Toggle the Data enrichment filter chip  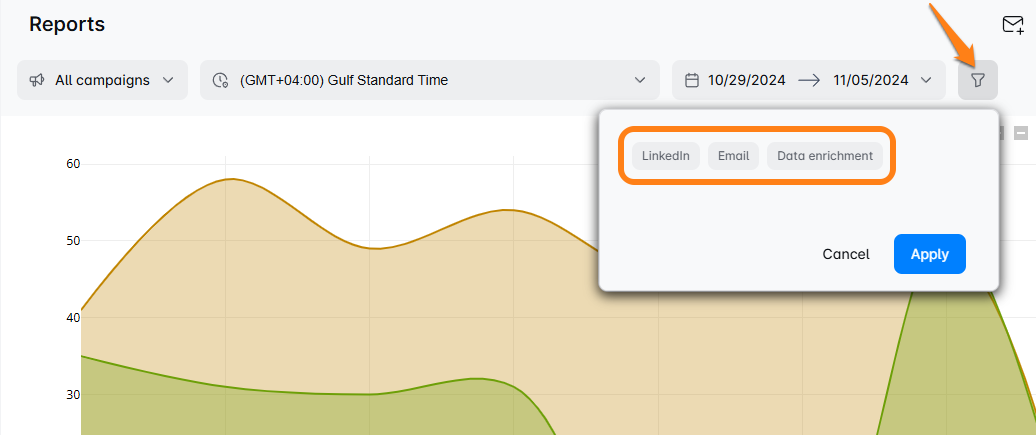[x=825, y=156]
